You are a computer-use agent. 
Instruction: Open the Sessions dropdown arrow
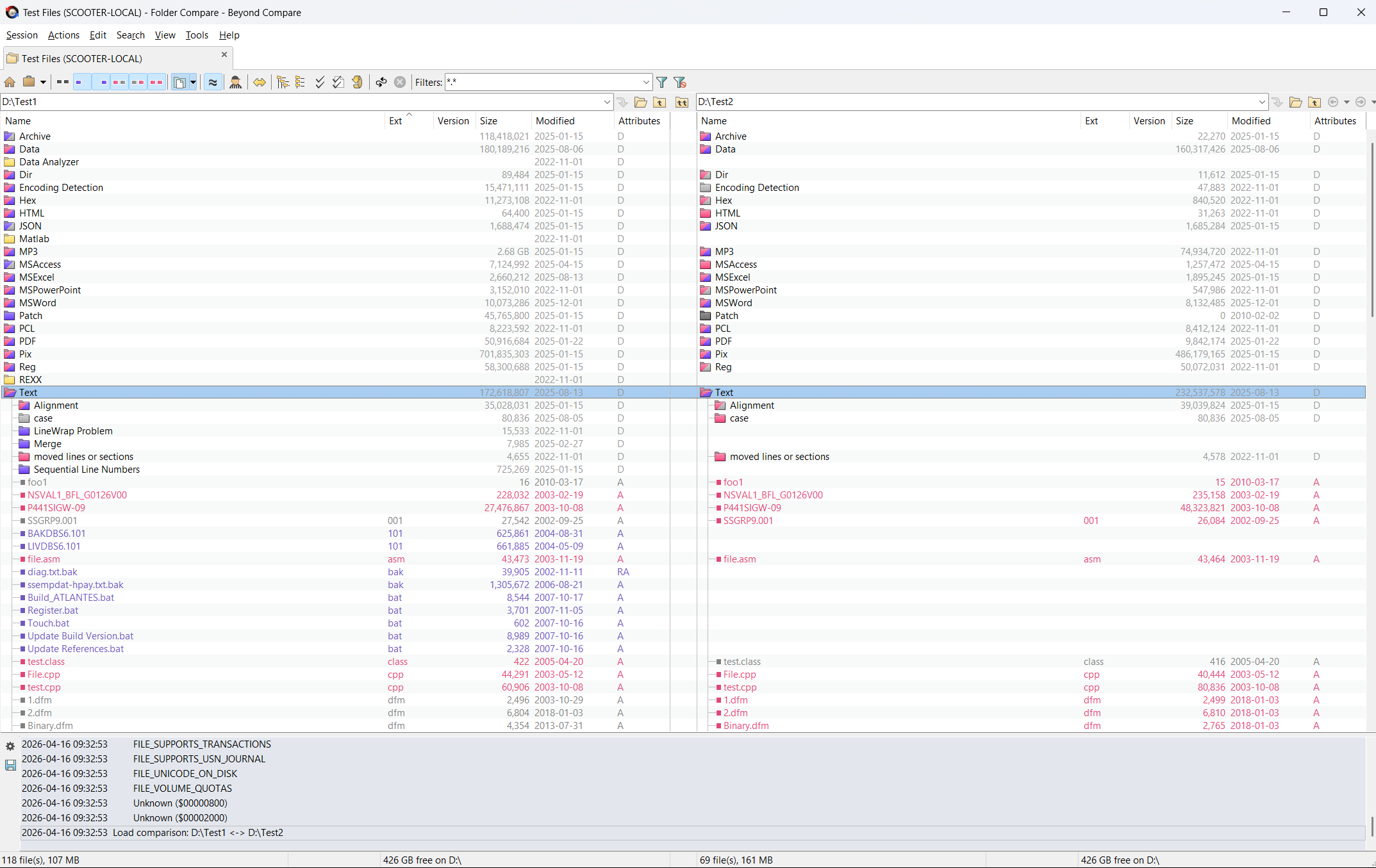(43, 82)
